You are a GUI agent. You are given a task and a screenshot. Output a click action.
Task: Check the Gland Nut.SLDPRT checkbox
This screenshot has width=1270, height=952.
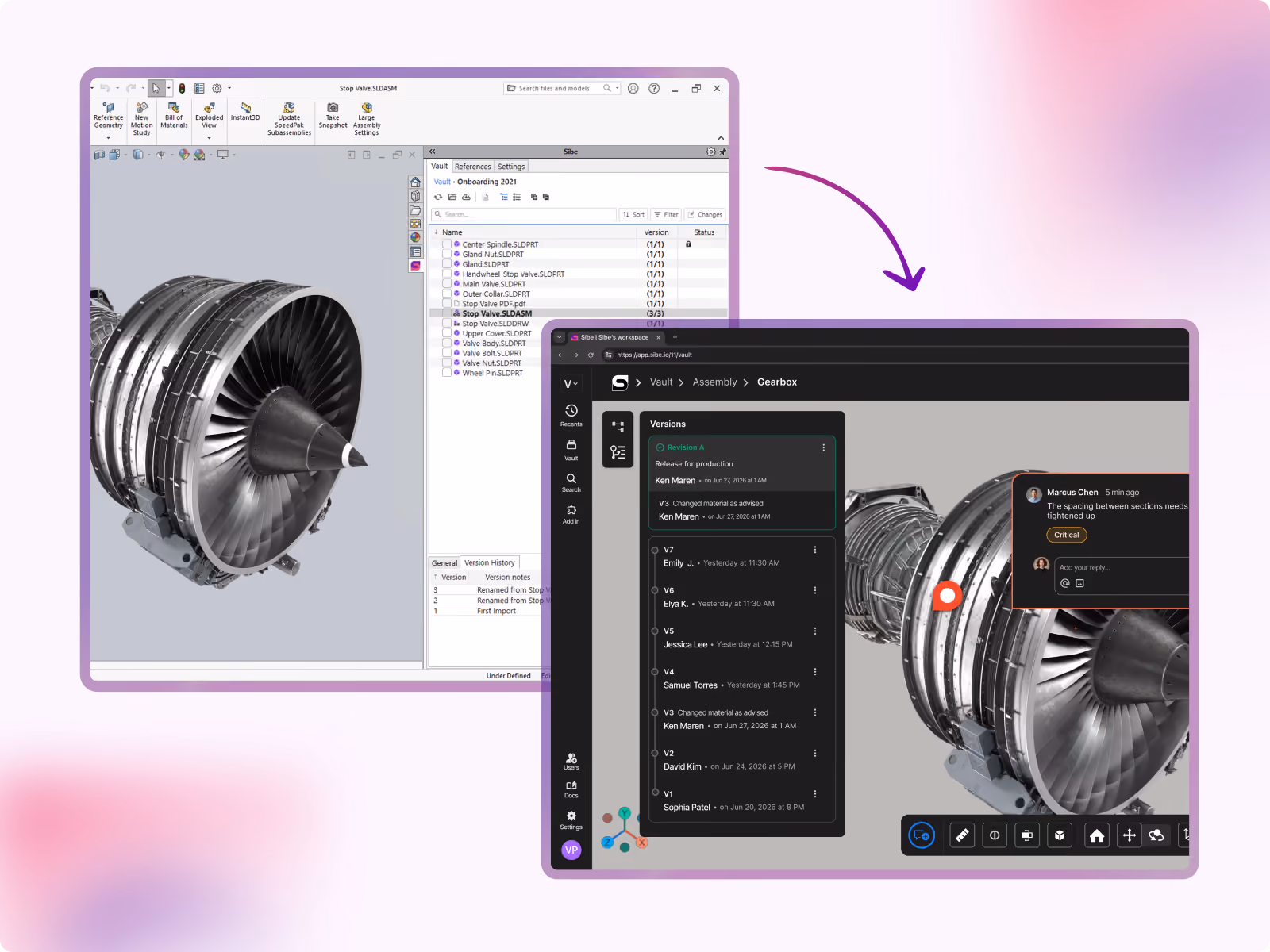point(447,254)
